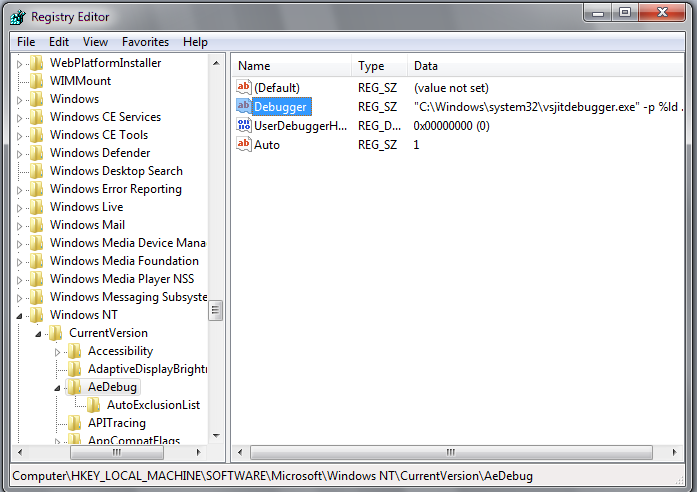697x492 pixels.
Task: Click the Windows Media Player NSS folder icon
Action: pos(36,279)
